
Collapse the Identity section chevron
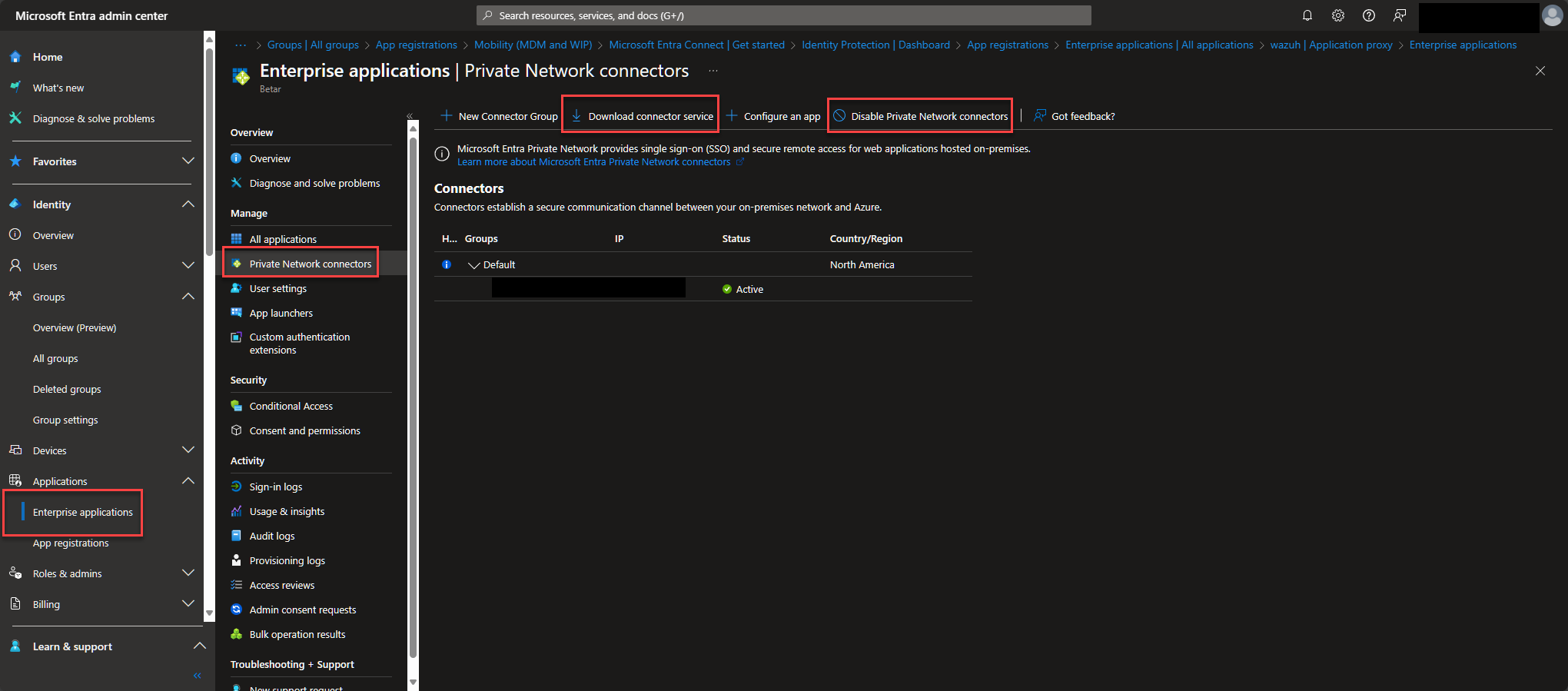pyautogui.click(x=188, y=204)
